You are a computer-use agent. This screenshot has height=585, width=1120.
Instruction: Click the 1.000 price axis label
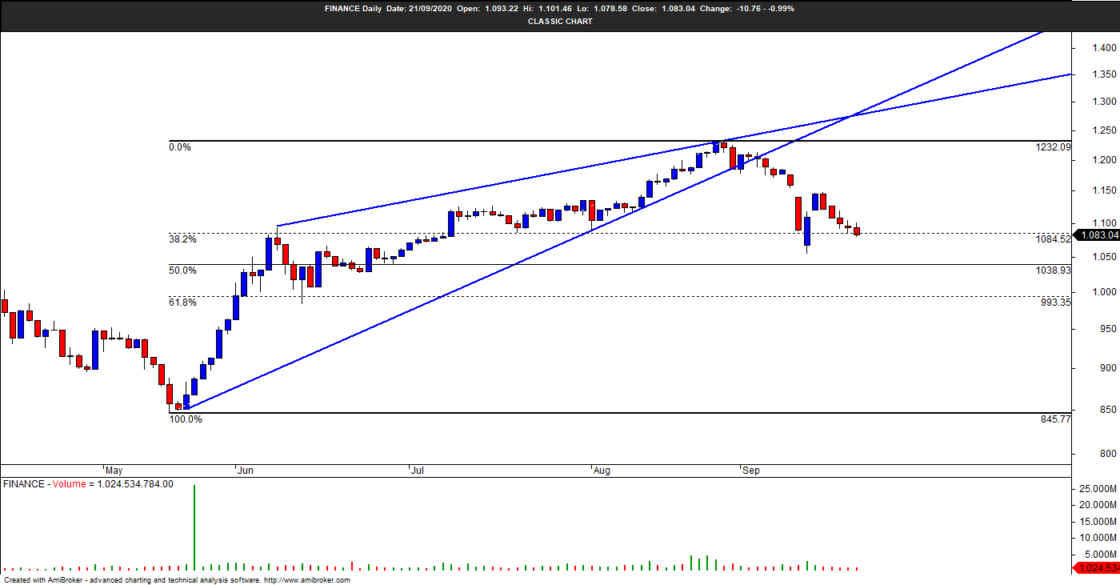[1104, 292]
